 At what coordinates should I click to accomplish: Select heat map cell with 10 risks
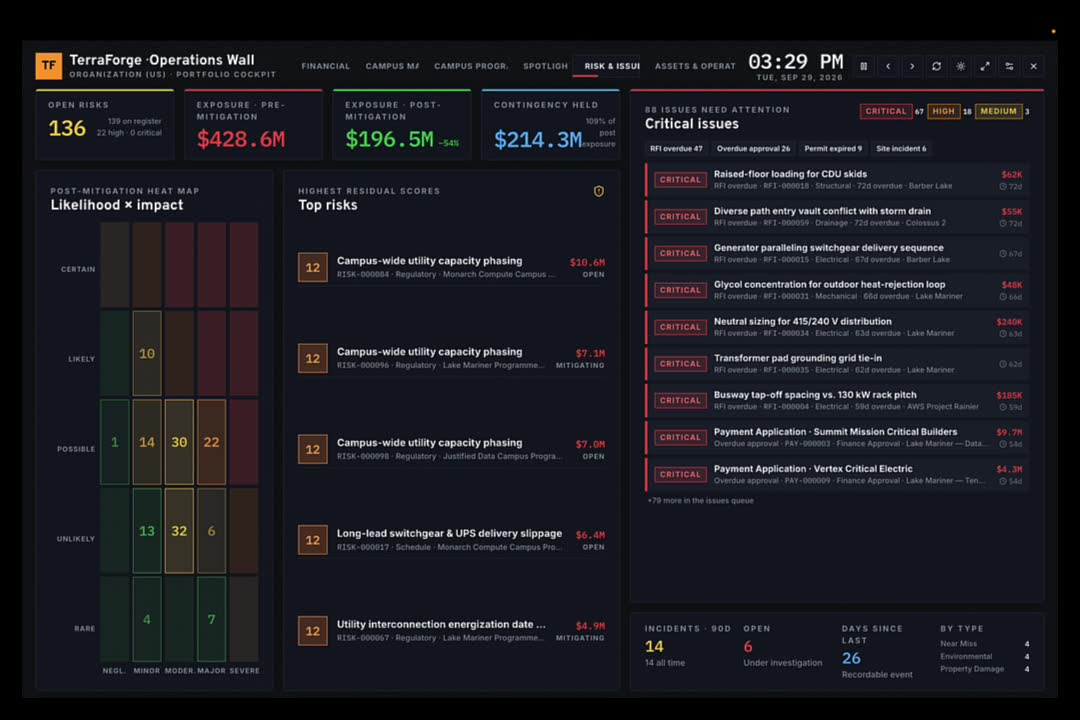click(147, 353)
